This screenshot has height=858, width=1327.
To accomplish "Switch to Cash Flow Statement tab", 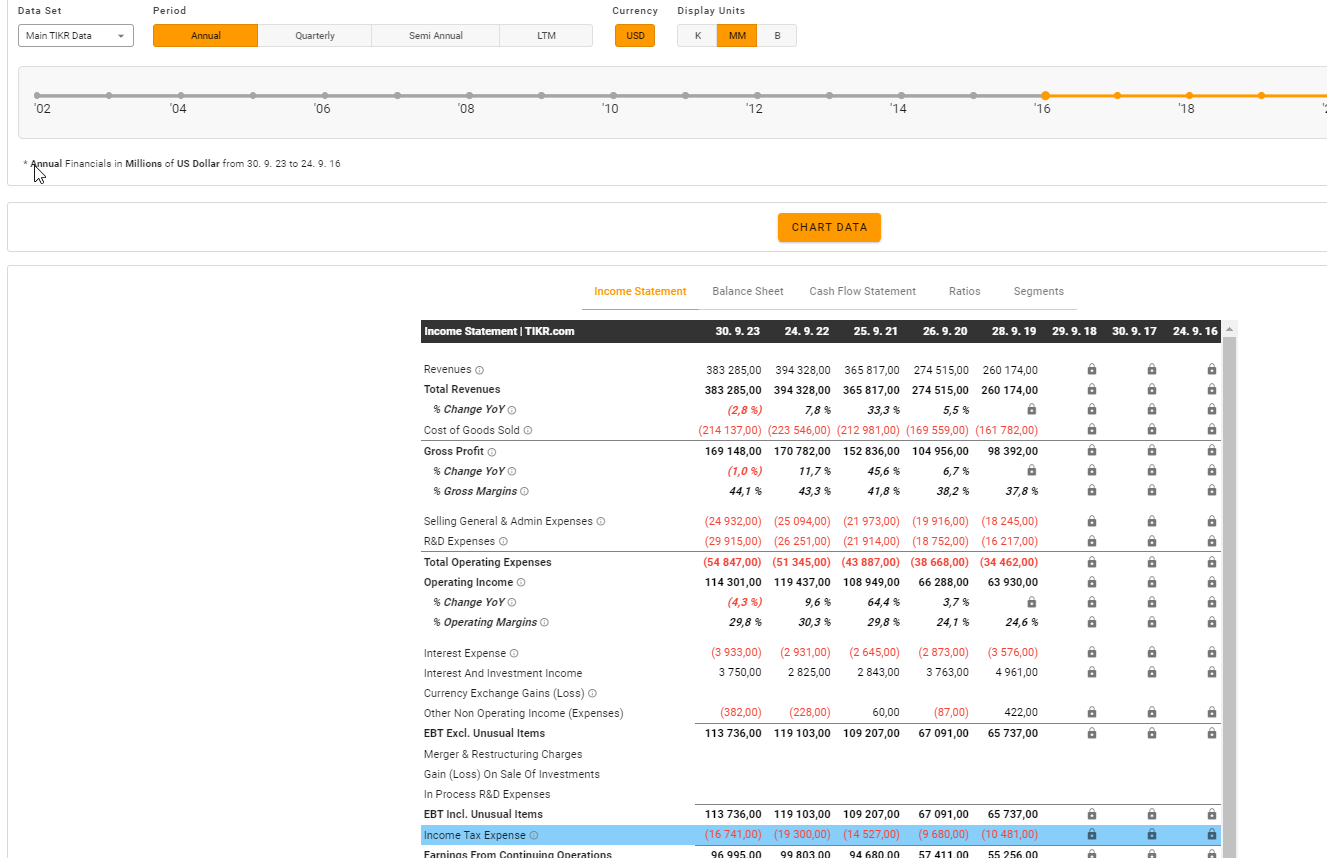I will 862,292.
